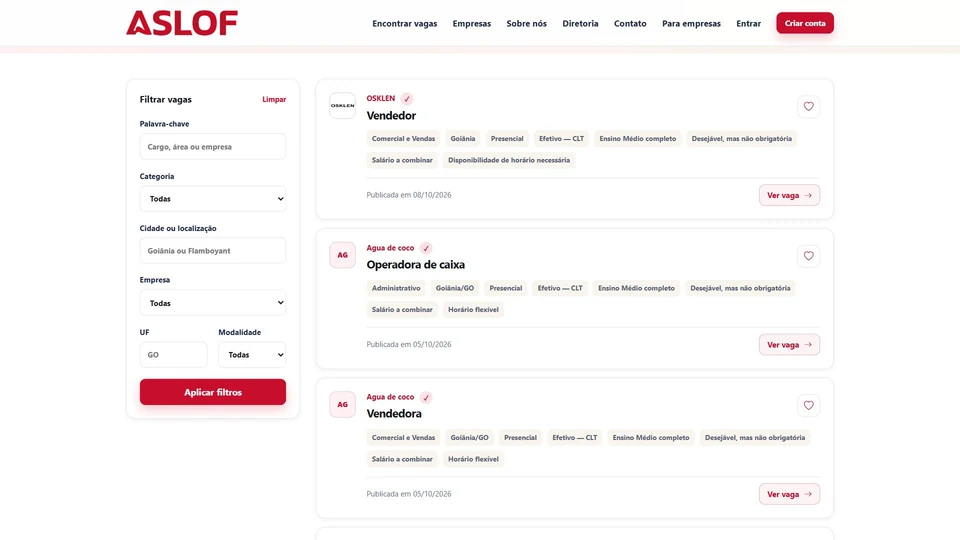Open the Modalidade dropdown
Screen dimensions: 960x540
(252, 354)
